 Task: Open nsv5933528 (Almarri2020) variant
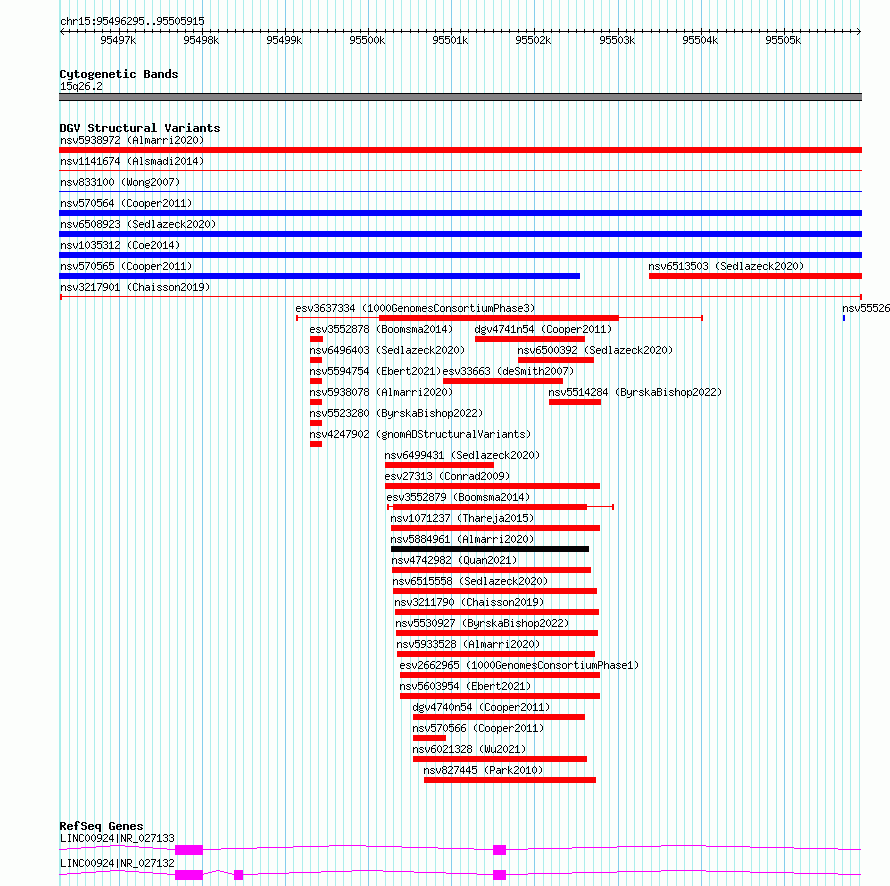pyautogui.click(x=468, y=644)
